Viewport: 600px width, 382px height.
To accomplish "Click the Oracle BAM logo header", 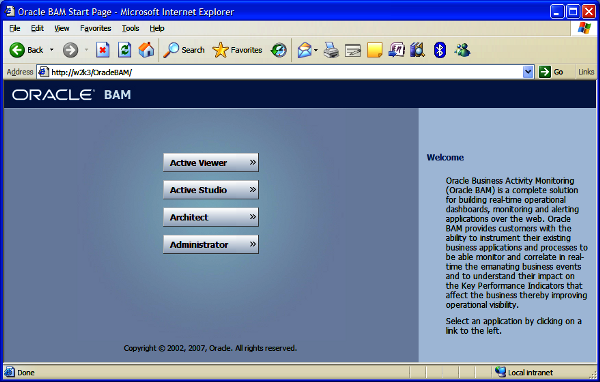I will 72,95.
